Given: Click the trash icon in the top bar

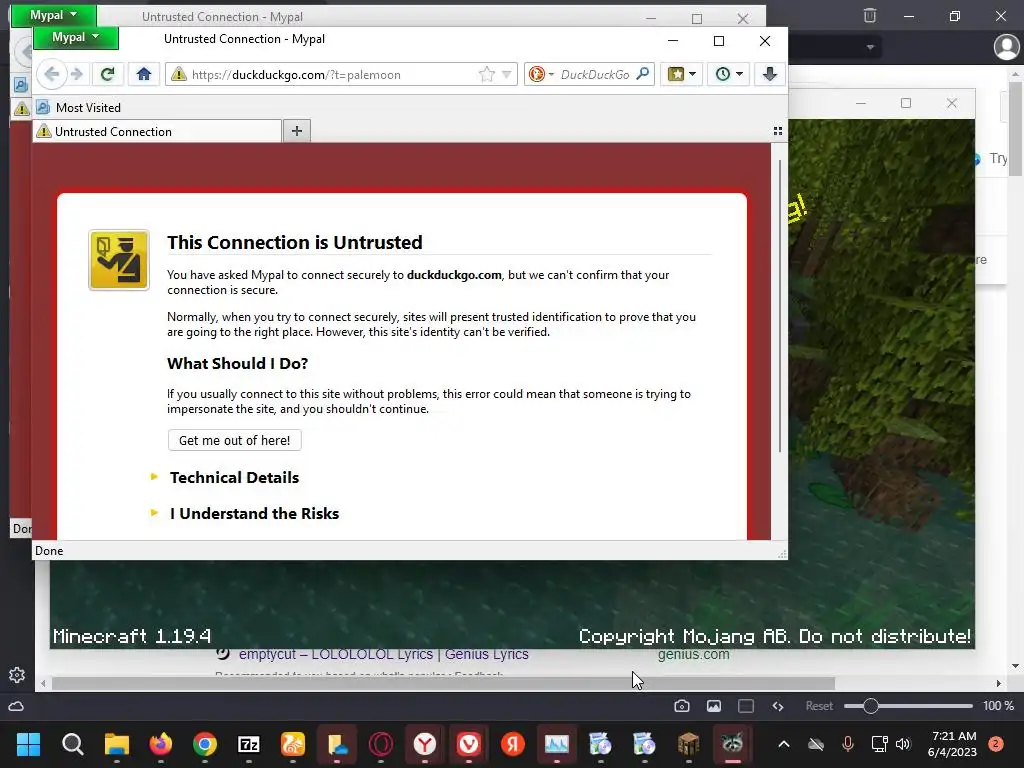Looking at the screenshot, I should coord(869,16).
